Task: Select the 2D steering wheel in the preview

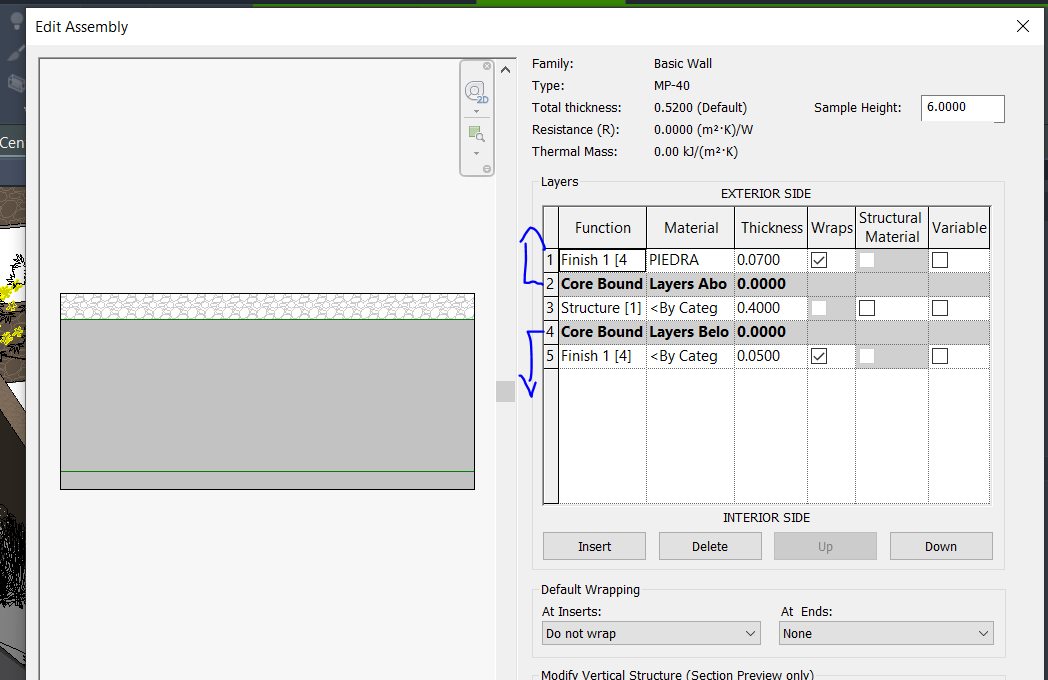Action: pyautogui.click(x=474, y=90)
